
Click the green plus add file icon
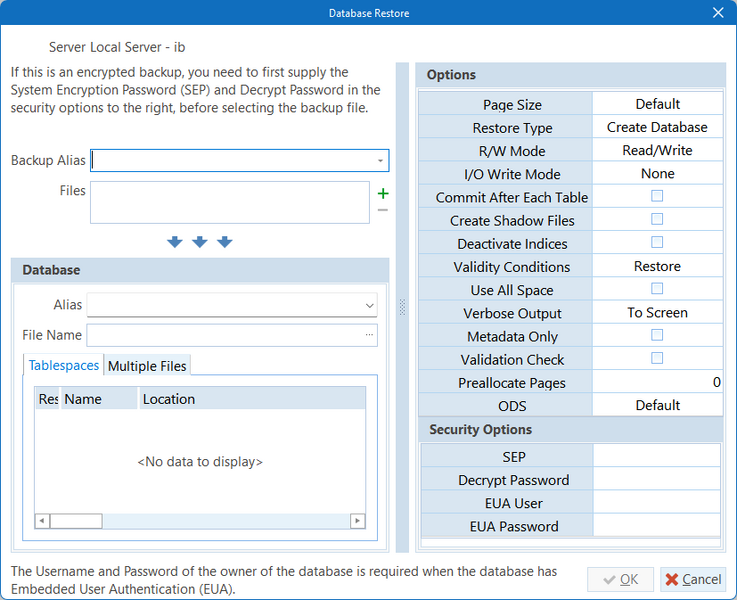point(383,194)
